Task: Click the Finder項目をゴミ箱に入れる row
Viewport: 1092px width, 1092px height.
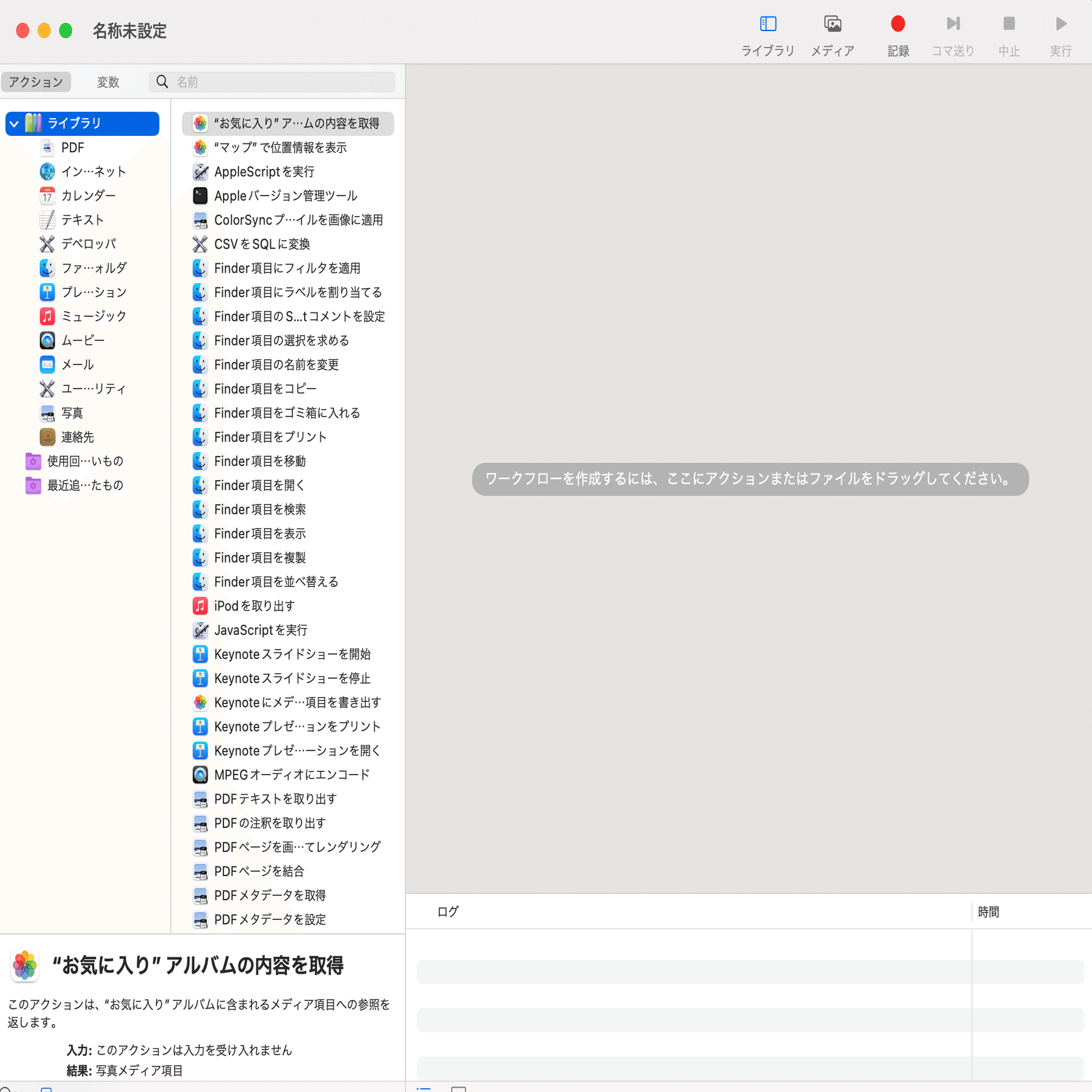Action: click(288, 413)
